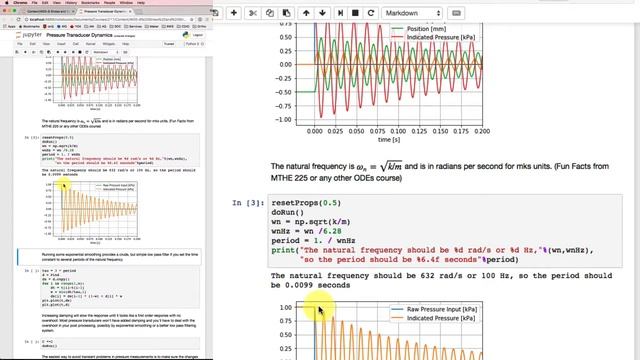
Task: Select Pressure Transducer Dynamics browser tab
Action: click(x=105, y=11)
